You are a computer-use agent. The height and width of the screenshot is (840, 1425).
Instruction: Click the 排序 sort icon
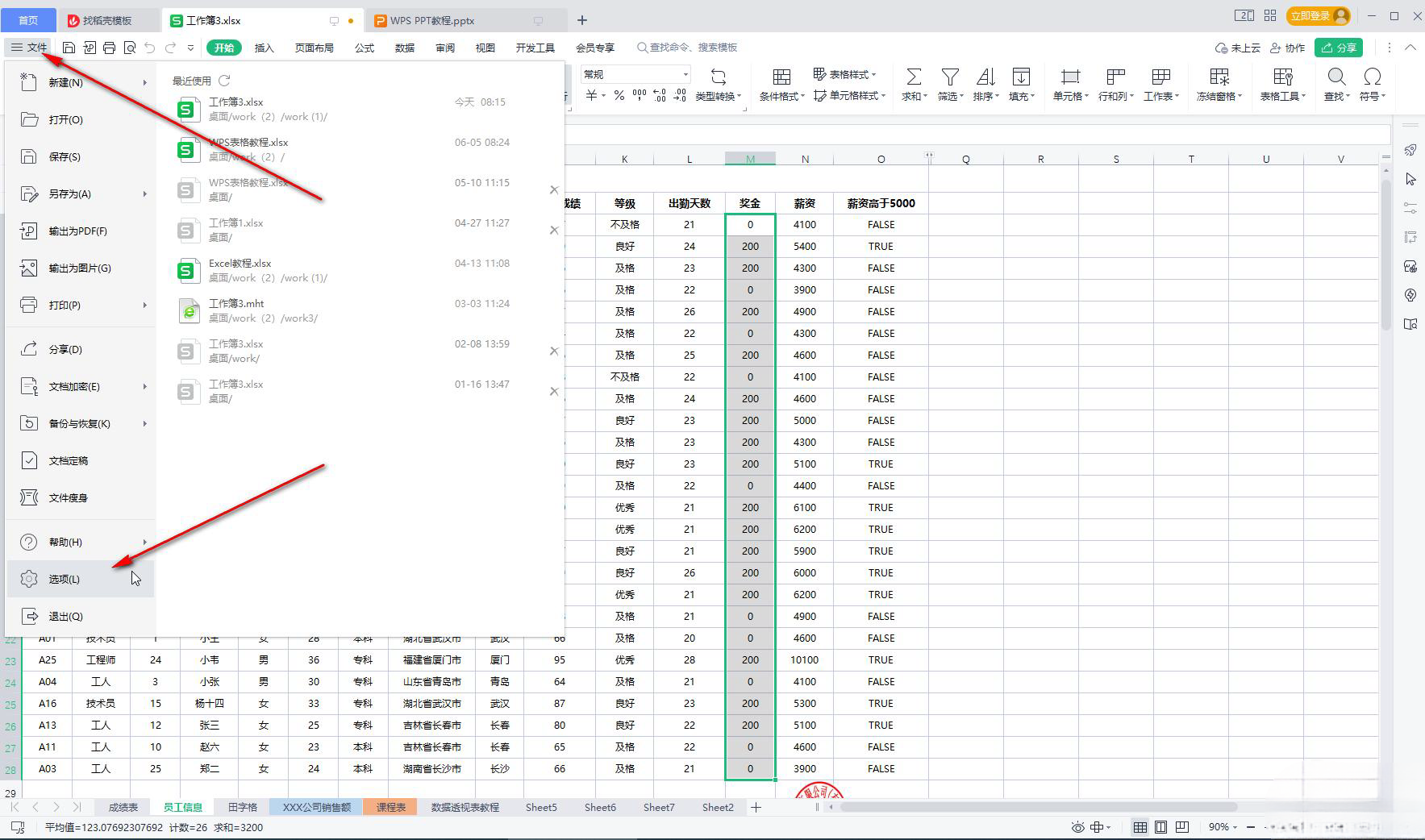pos(985,77)
